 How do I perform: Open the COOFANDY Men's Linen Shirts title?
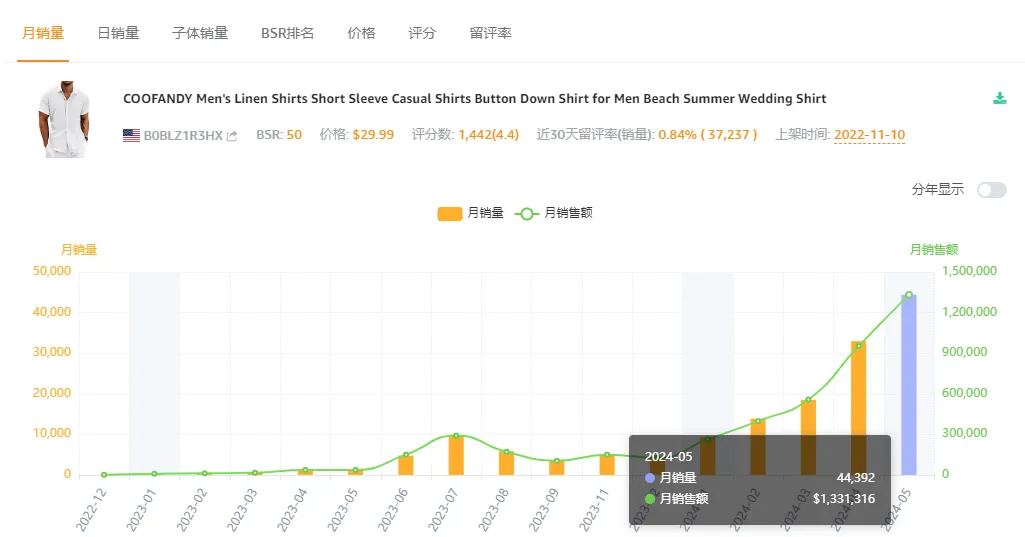(x=475, y=99)
